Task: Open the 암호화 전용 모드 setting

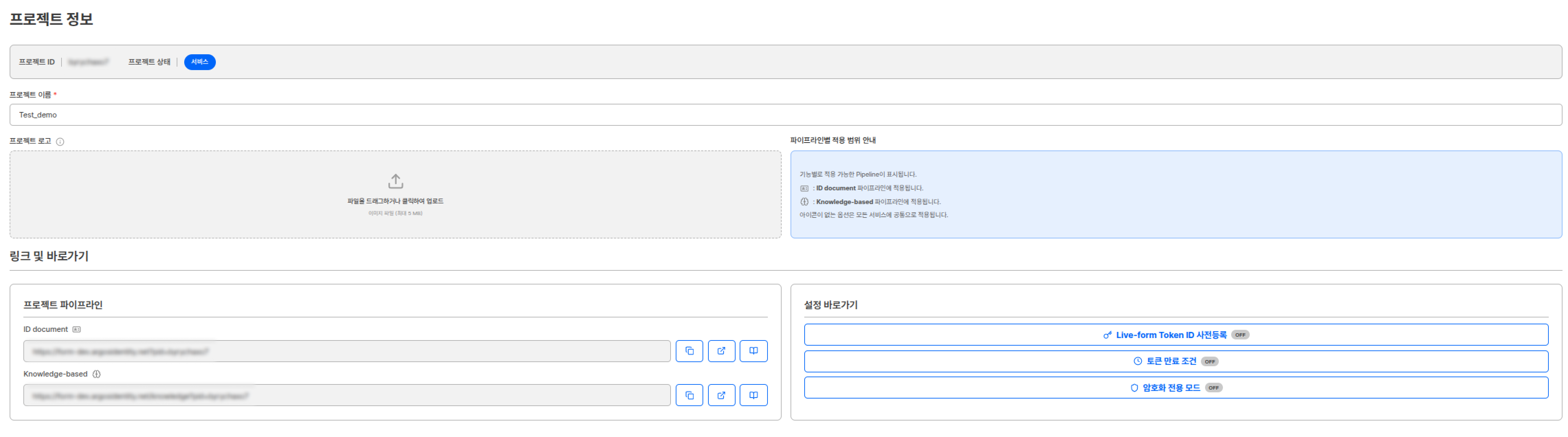Action: click(1171, 388)
